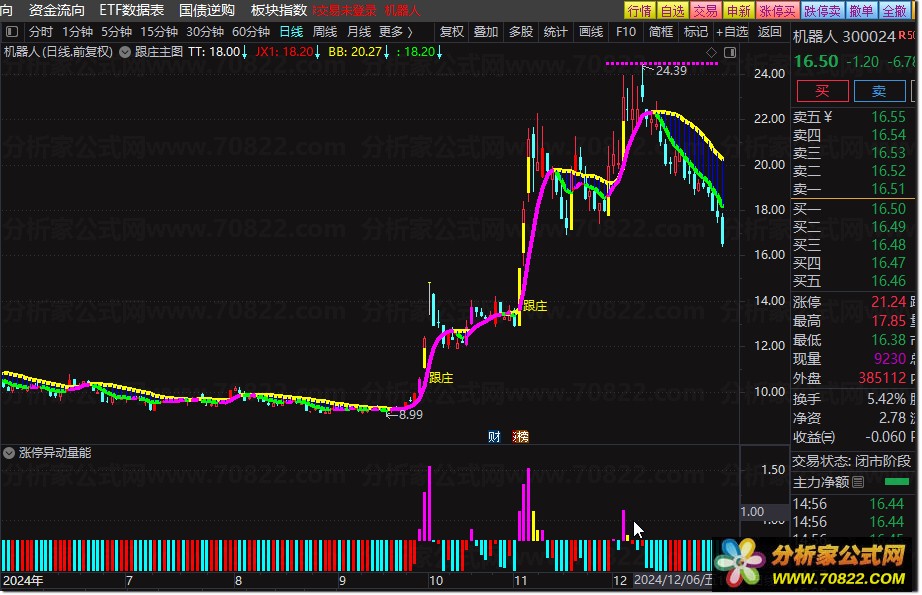Click the 申新 button
This screenshot has height=595, width=922.
(x=739, y=11)
